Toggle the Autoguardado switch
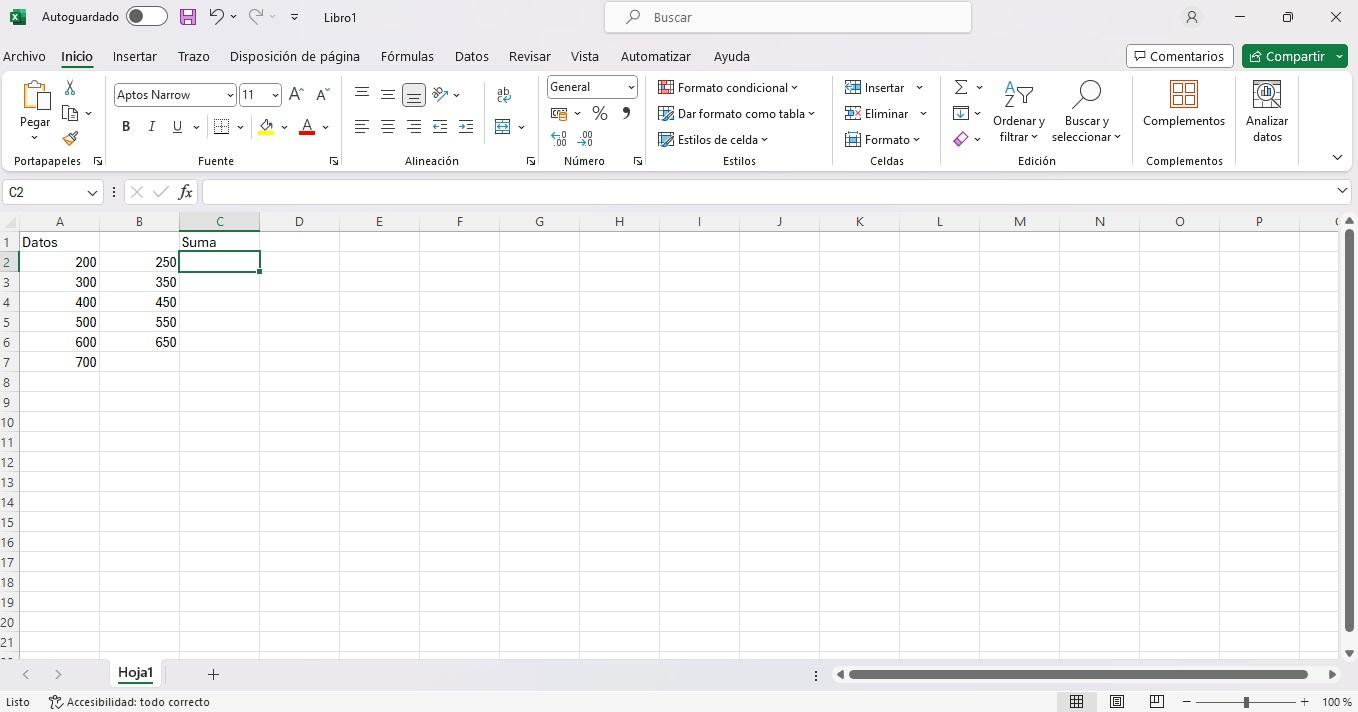1358x712 pixels. click(x=146, y=17)
